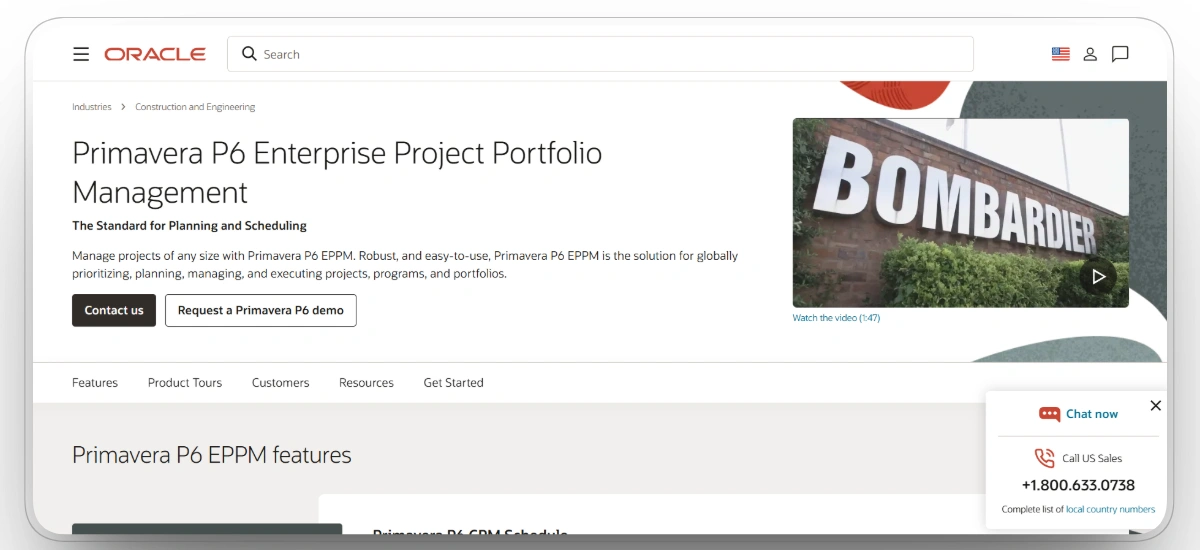Click The Standard for Planning and Scheduling text
The height and width of the screenshot is (550, 1200).
coord(189,226)
